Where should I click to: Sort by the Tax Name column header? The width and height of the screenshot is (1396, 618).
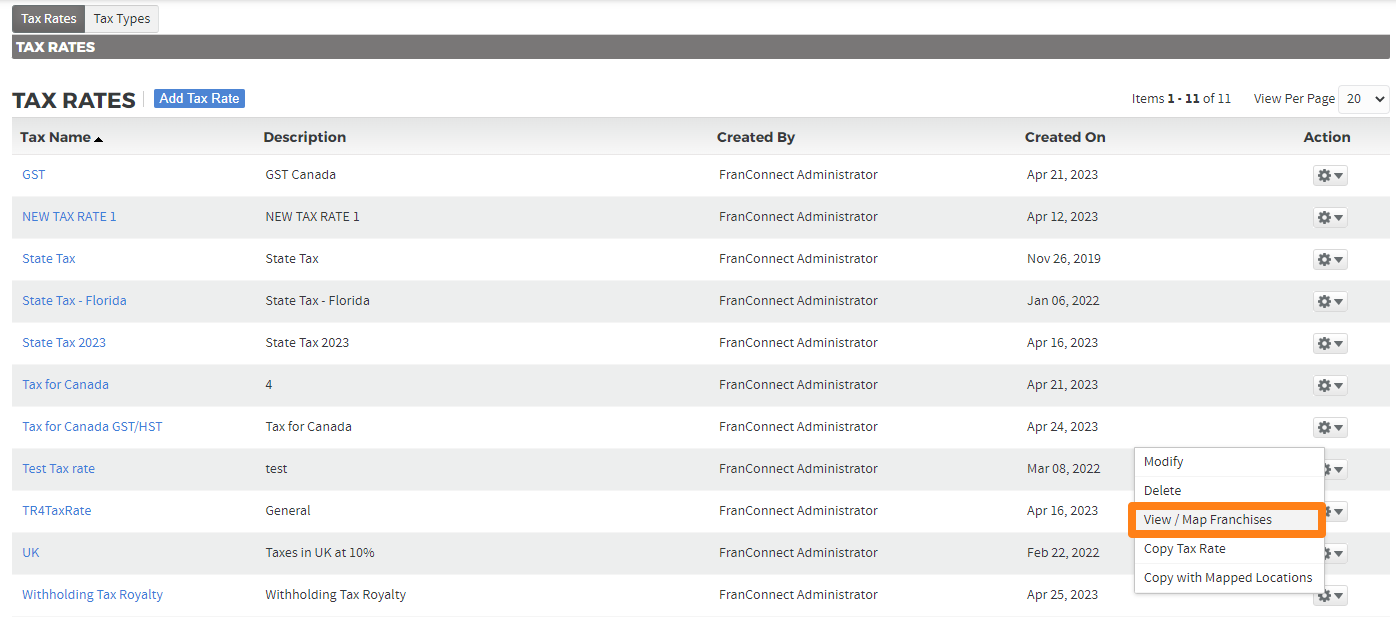tap(56, 137)
